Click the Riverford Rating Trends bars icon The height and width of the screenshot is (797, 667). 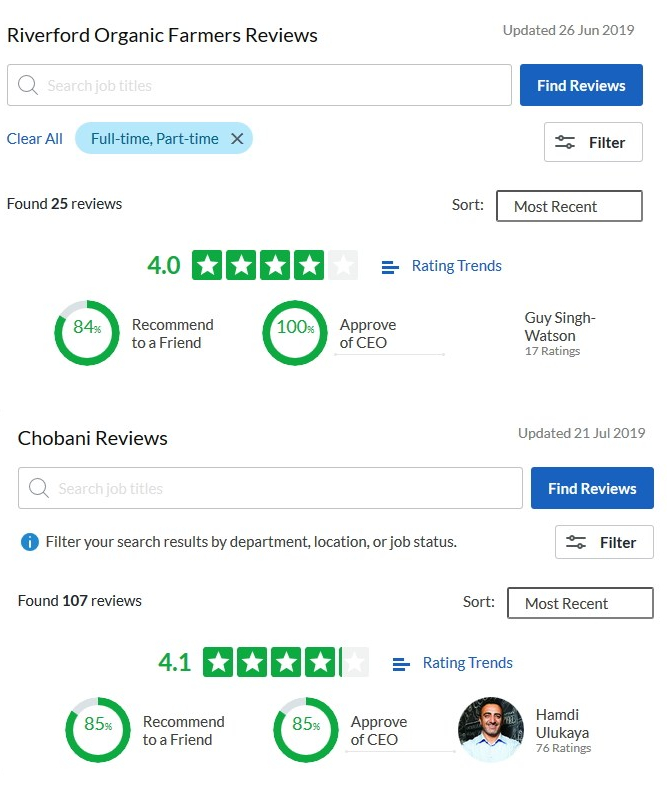(x=390, y=267)
